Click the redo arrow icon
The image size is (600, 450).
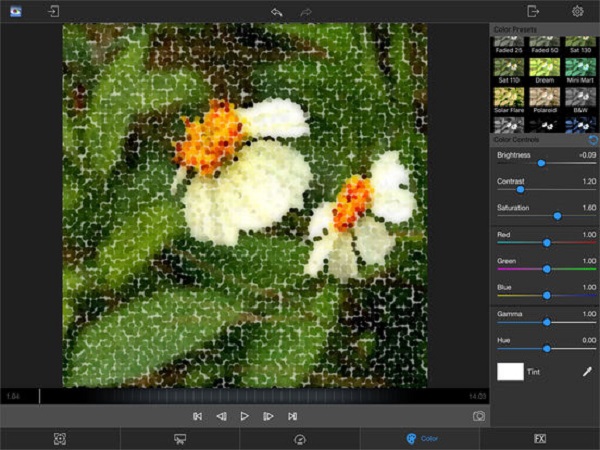[x=306, y=11]
